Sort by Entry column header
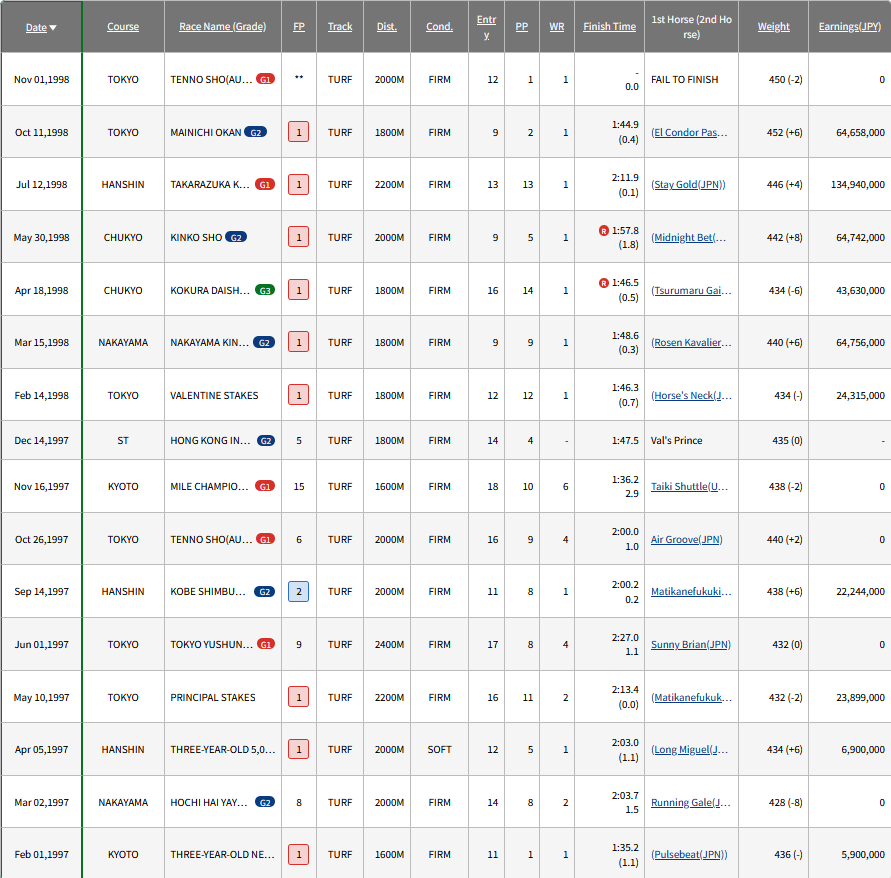Viewport: 891px width, 878px height. tap(486, 27)
